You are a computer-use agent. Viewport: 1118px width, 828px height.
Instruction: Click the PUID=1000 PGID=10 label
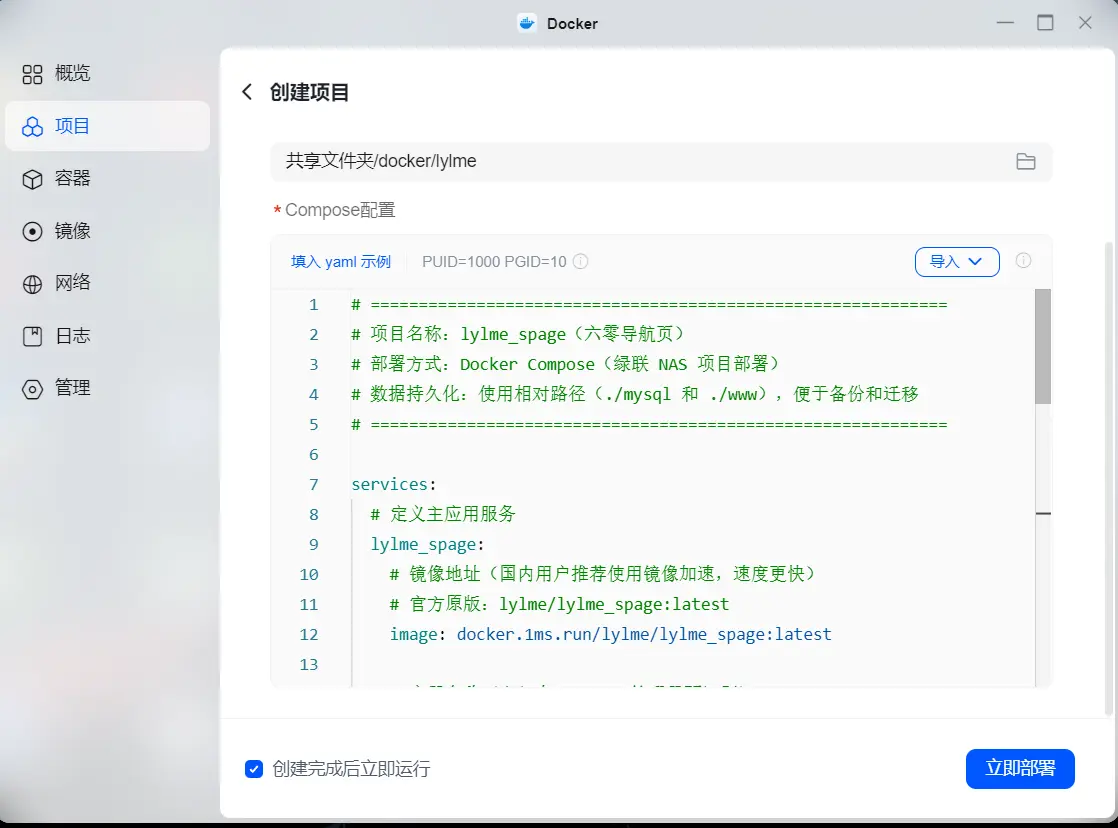[494, 262]
